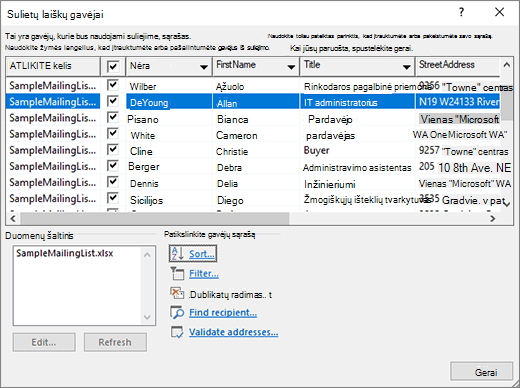The width and height of the screenshot is (520, 388).
Task: Uncheck the White row checkbox
Action: coord(113,133)
